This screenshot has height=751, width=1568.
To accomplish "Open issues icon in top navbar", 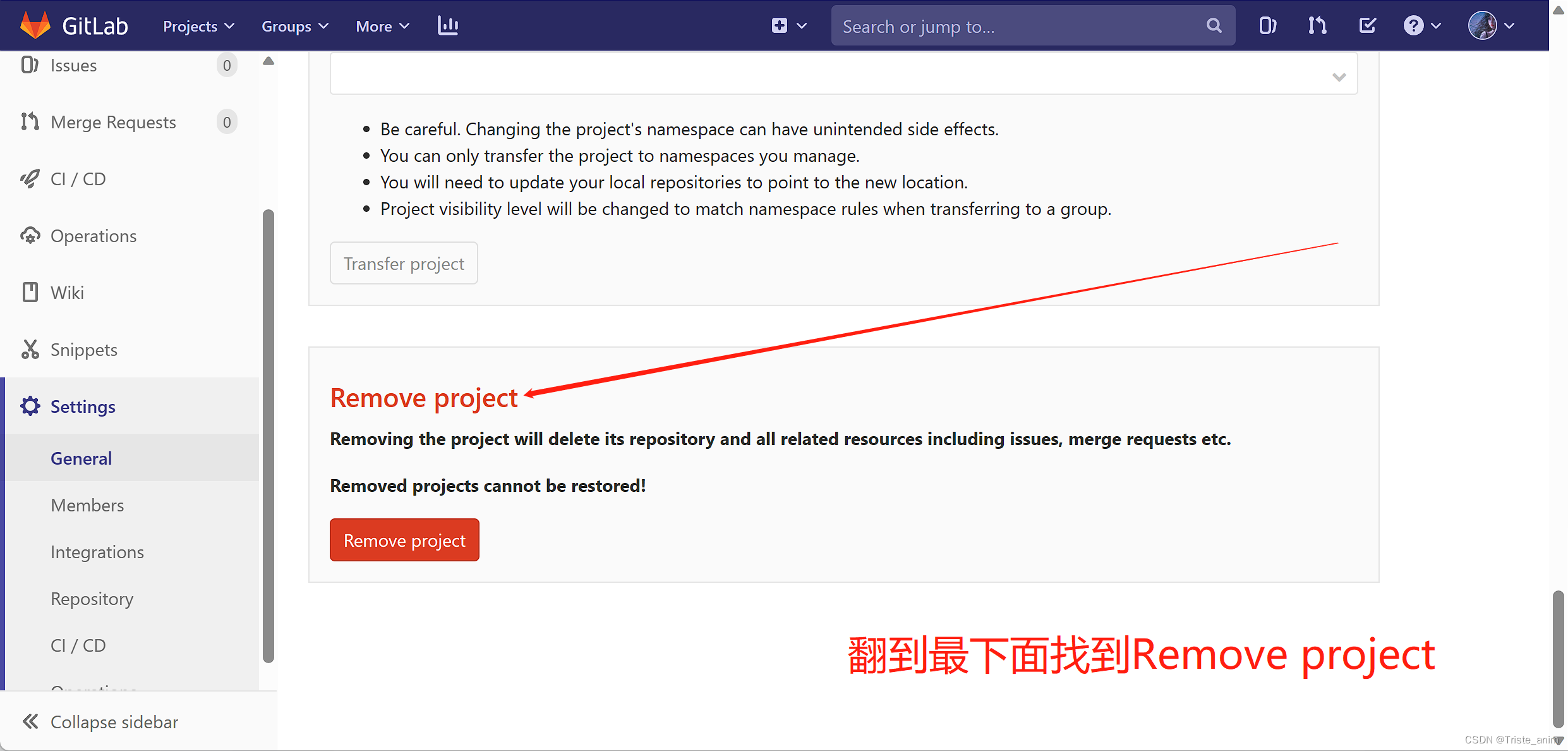I will (x=1267, y=26).
